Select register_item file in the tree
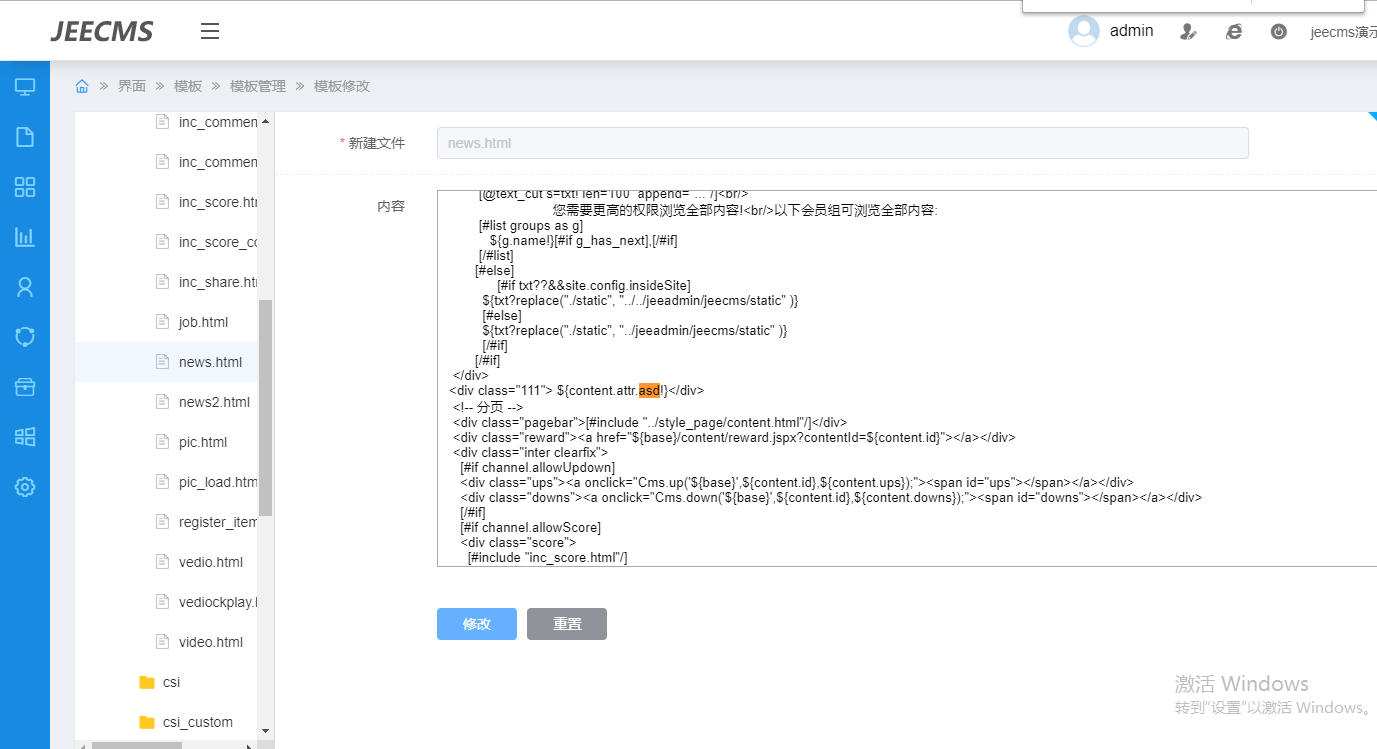1377x749 pixels. coord(218,522)
